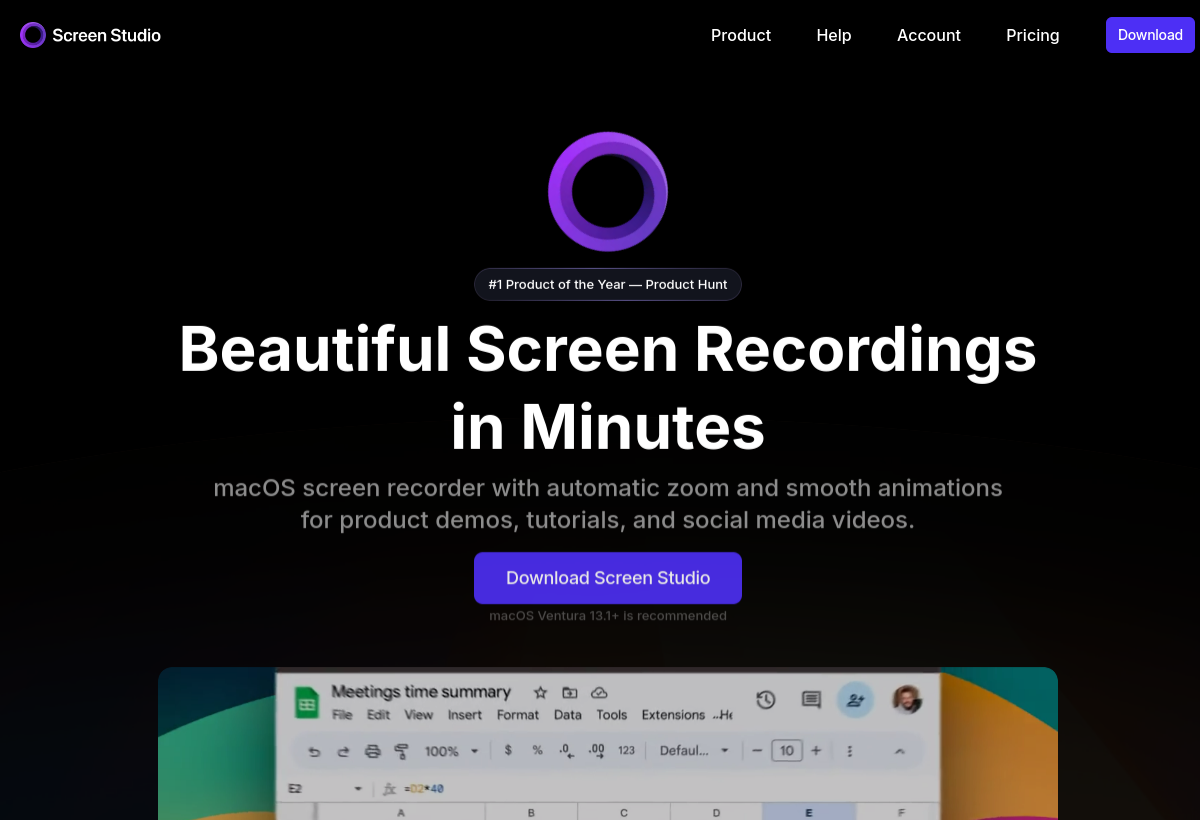Collapse the sheet toolbar with the chevron

[x=899, y=751]
